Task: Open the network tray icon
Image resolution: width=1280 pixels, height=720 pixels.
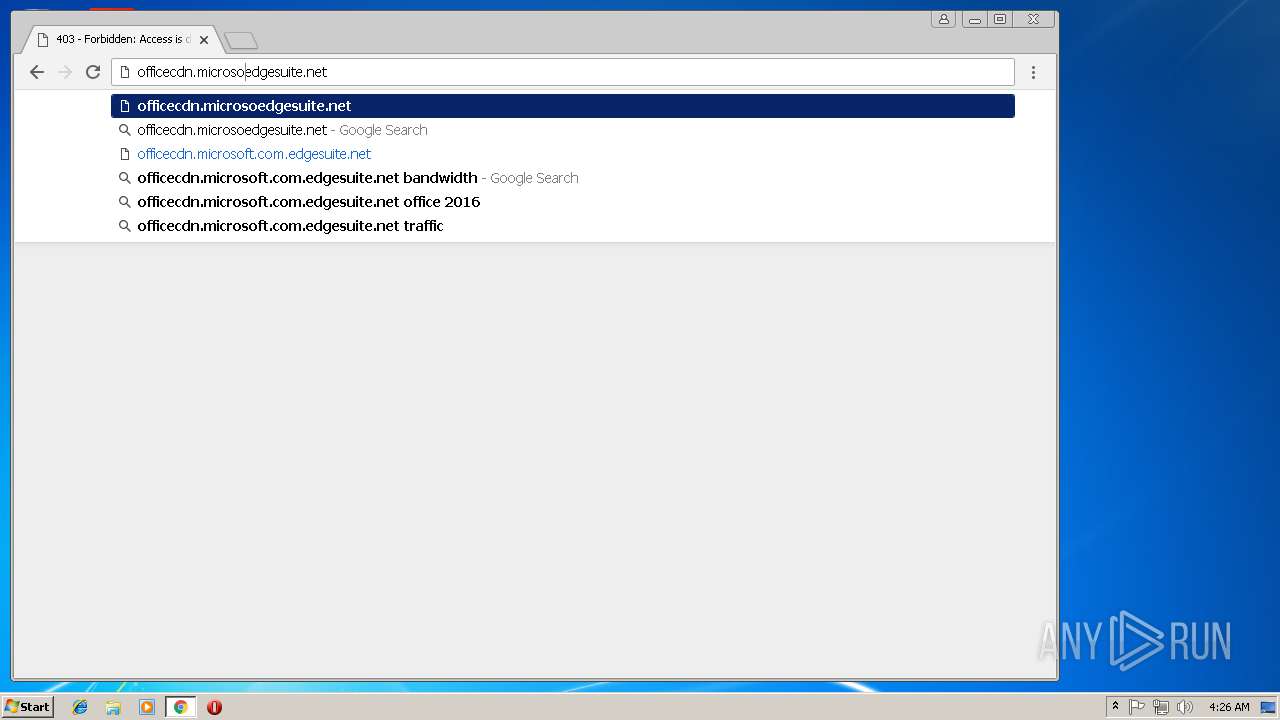Action: point(1161,707)
